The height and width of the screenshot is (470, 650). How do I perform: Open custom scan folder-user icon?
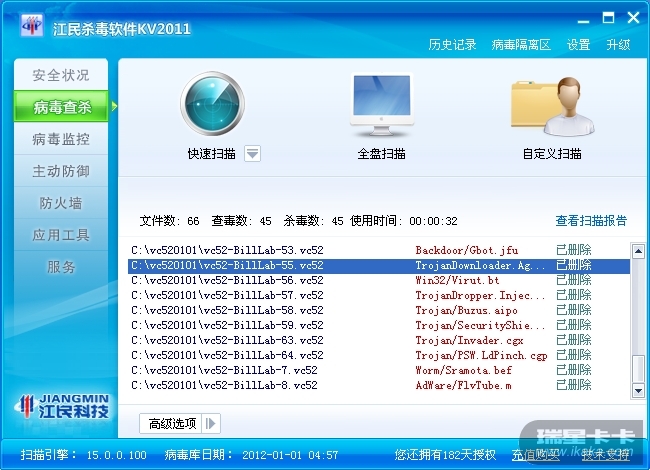(553, 106)
